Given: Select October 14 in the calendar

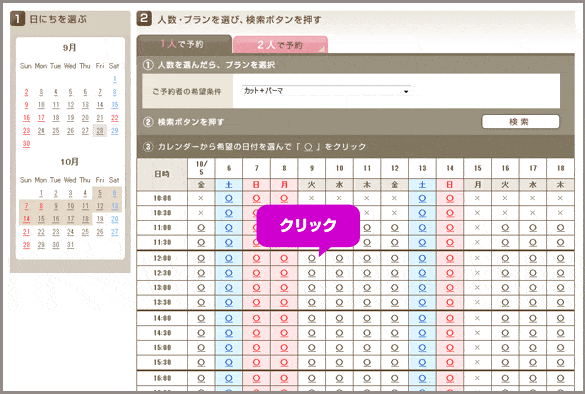Looking at the screenshot, I should [26, 219].
